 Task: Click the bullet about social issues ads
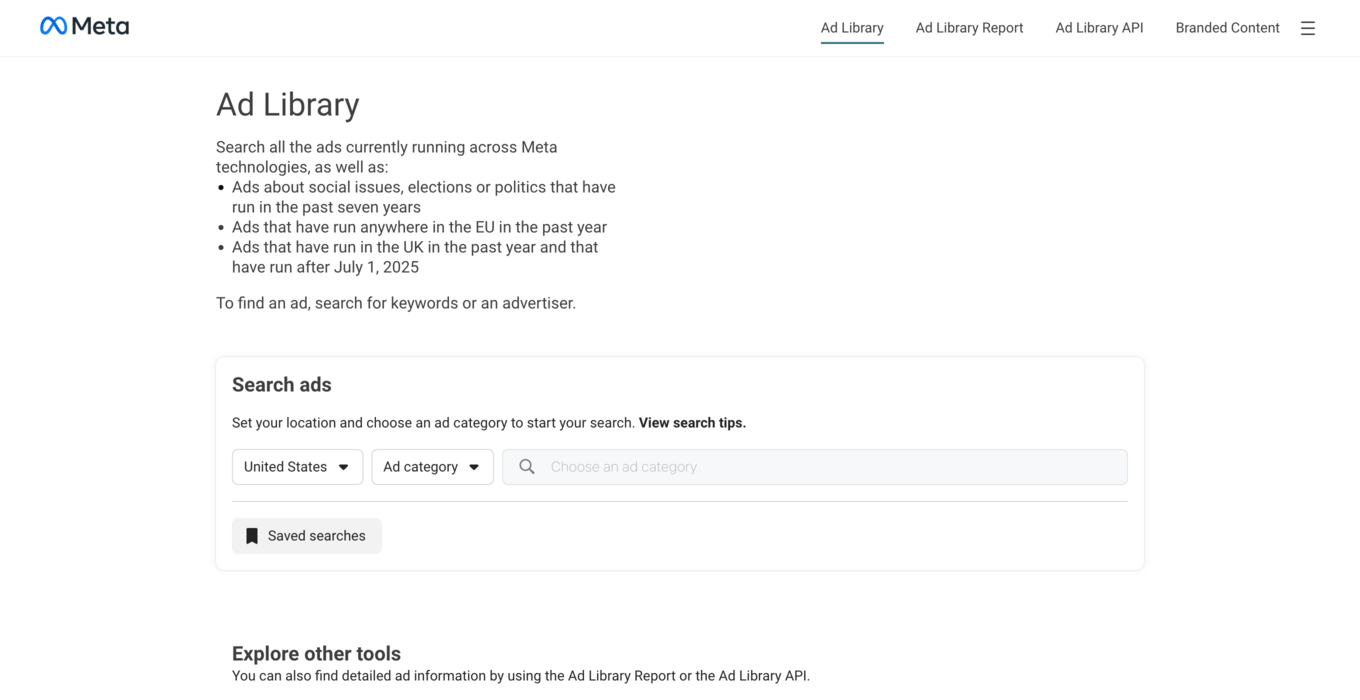(424, 197)
